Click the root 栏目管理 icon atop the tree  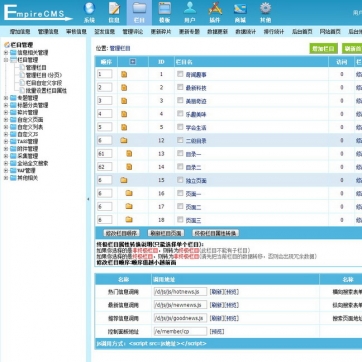tap(6, 45)
